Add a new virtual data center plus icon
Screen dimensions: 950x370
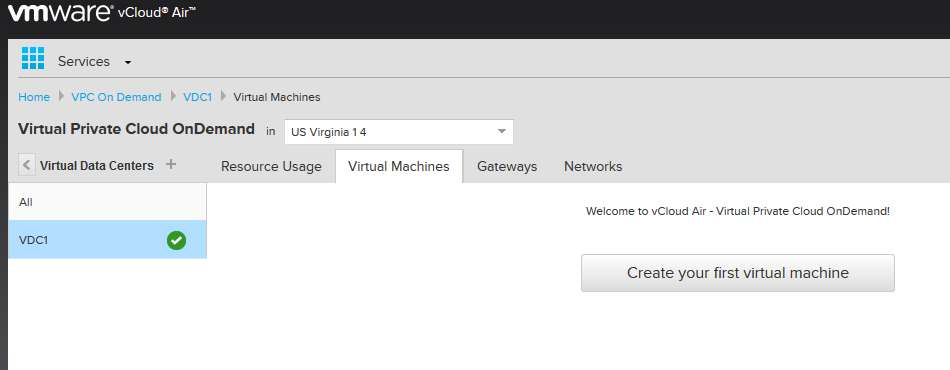171,164
